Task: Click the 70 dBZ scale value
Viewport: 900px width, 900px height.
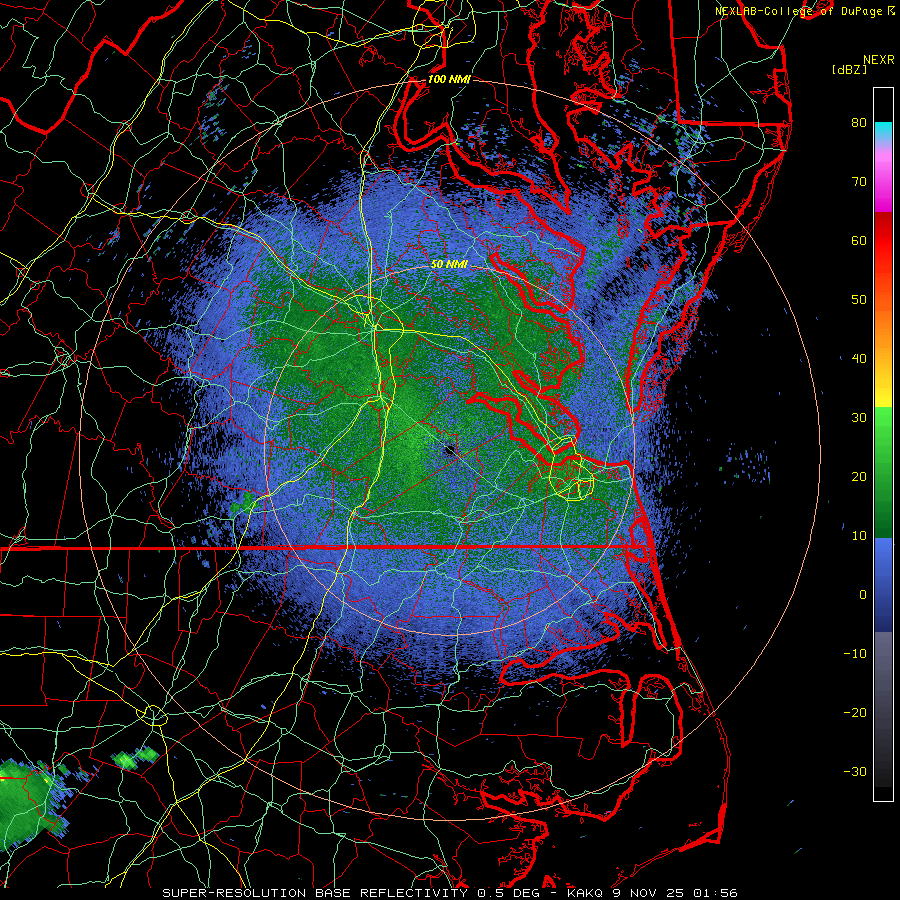Action: pos(859,182)
